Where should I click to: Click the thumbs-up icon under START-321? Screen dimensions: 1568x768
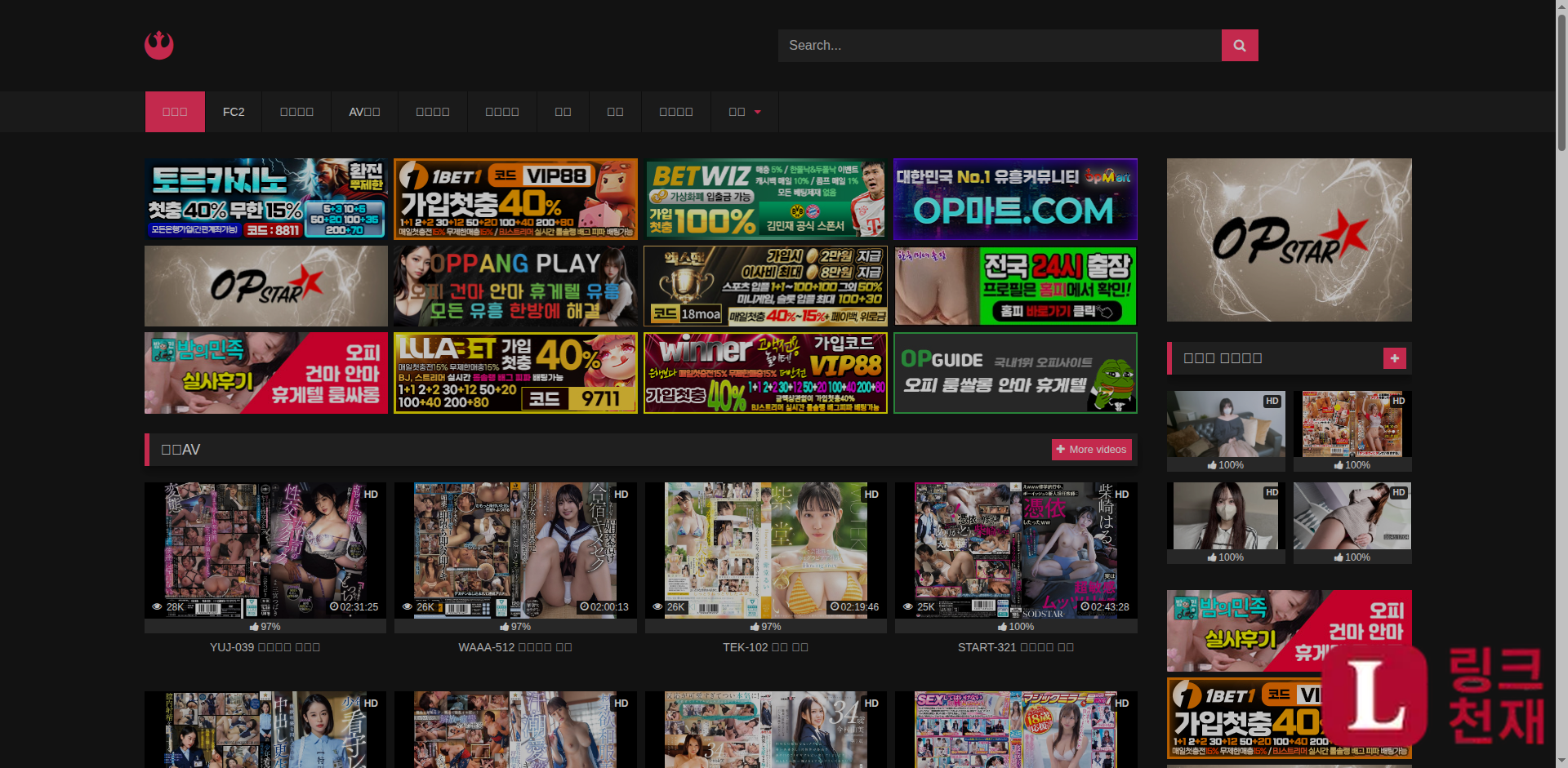point(1003,627)
